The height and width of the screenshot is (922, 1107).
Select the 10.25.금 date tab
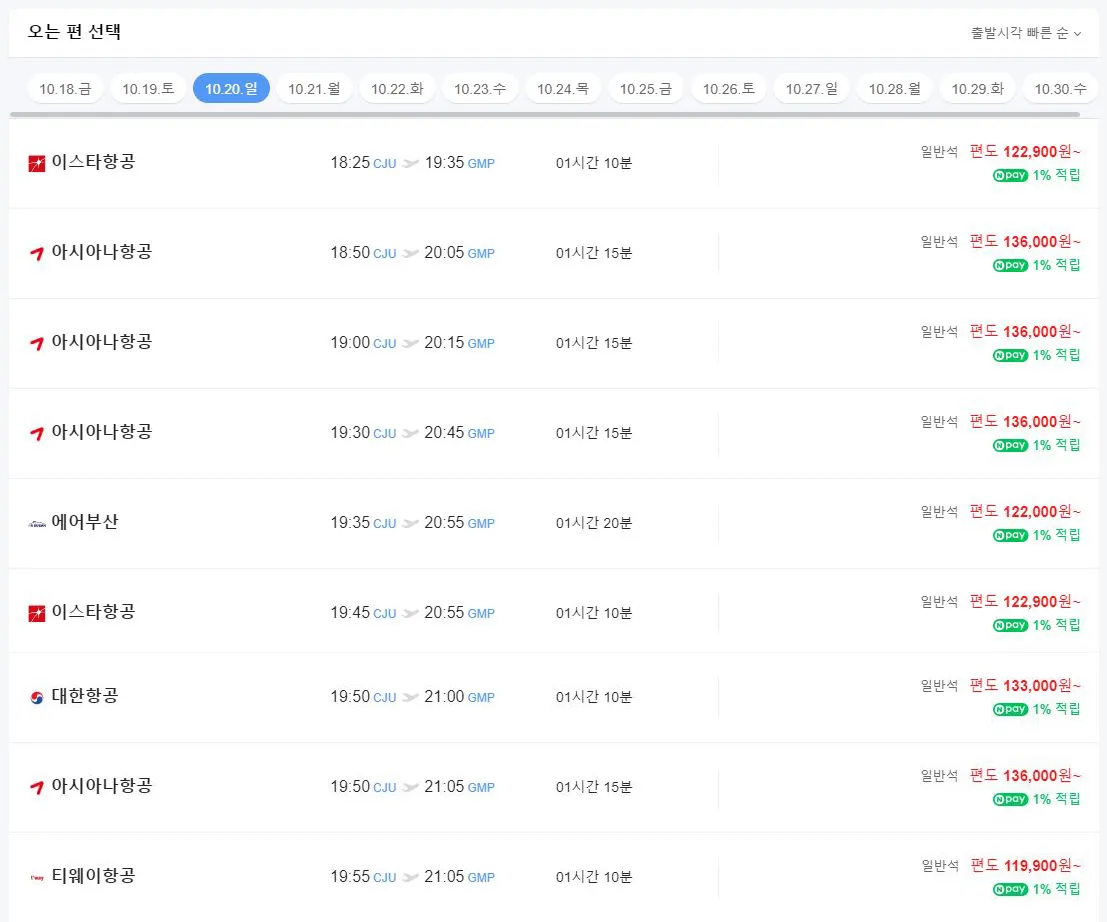pos(646,88)
